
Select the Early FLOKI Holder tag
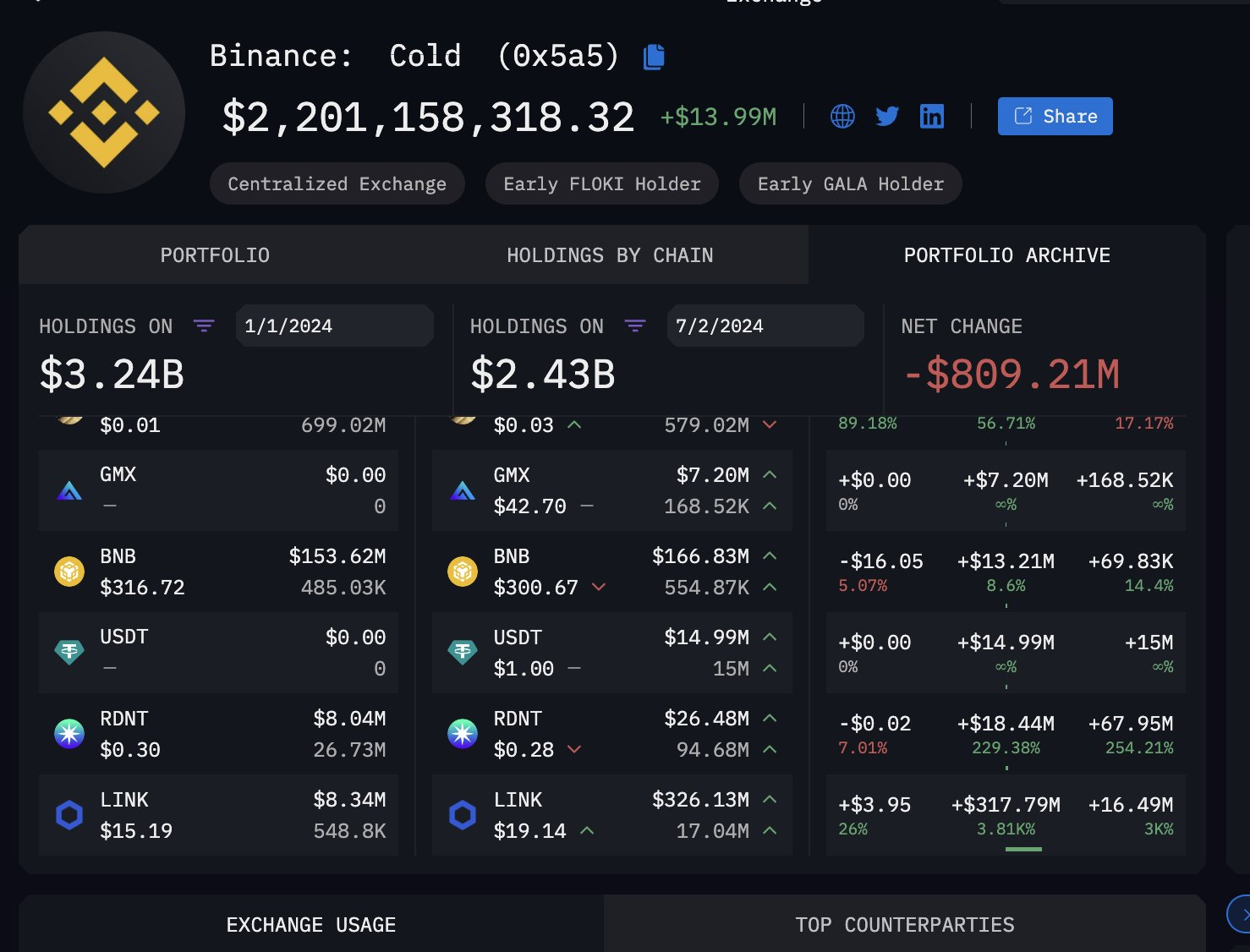coord(602,183)
